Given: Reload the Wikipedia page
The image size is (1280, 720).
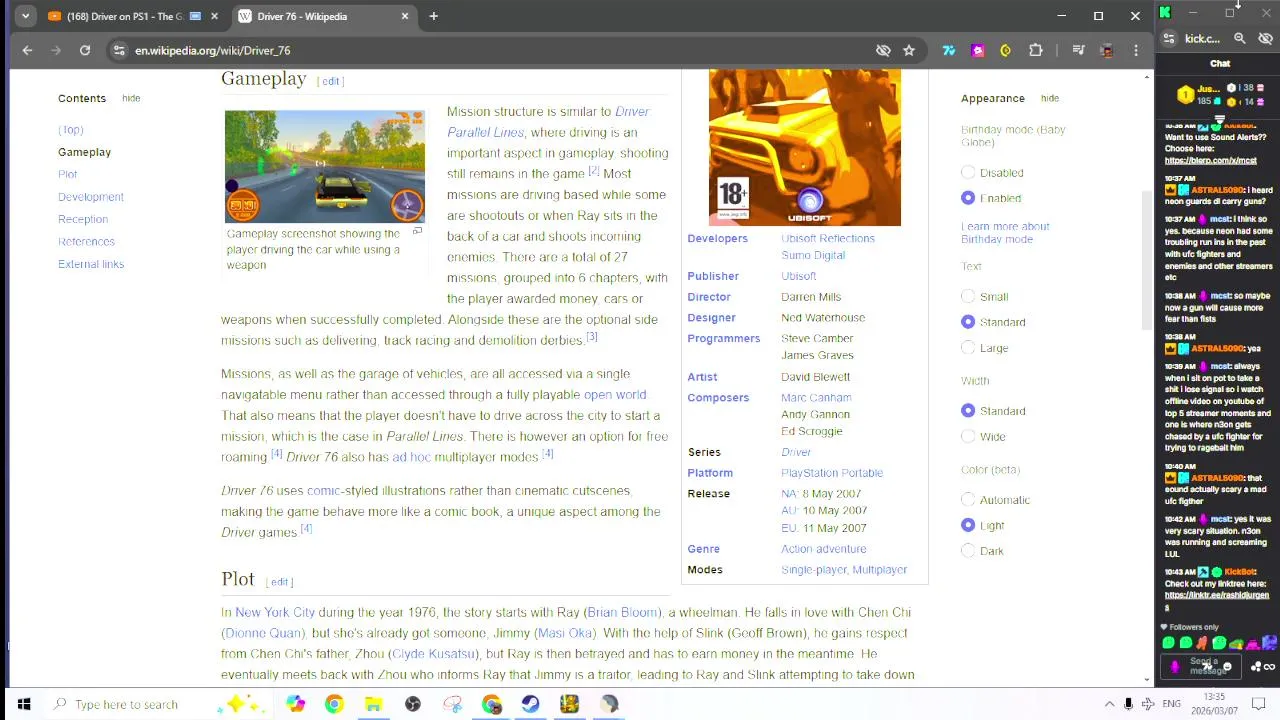Looking at the screenshot, I should pyautogui.click(x=85, y=50).
